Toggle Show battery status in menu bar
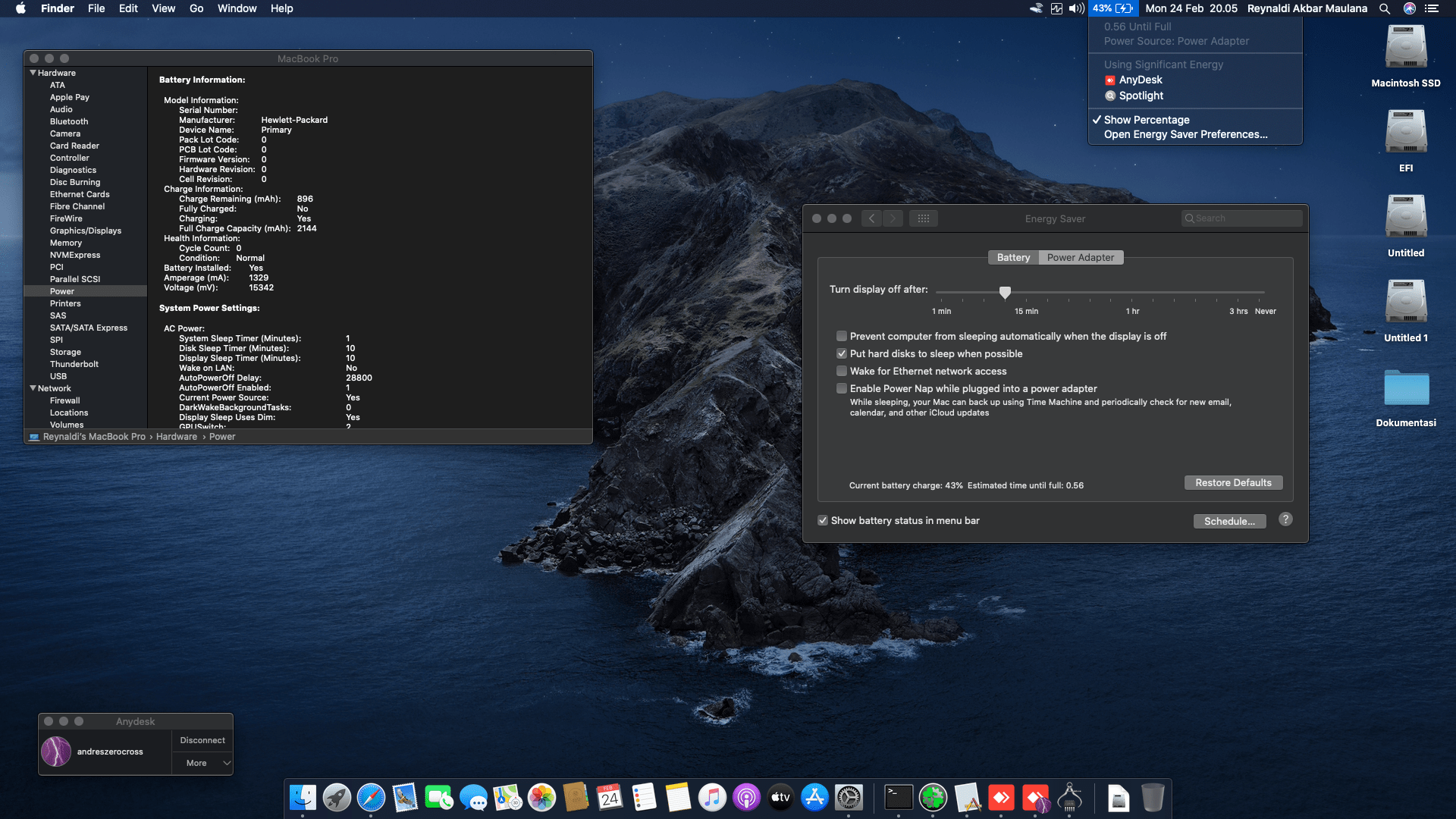The image size is (1456, 819). 823,520
